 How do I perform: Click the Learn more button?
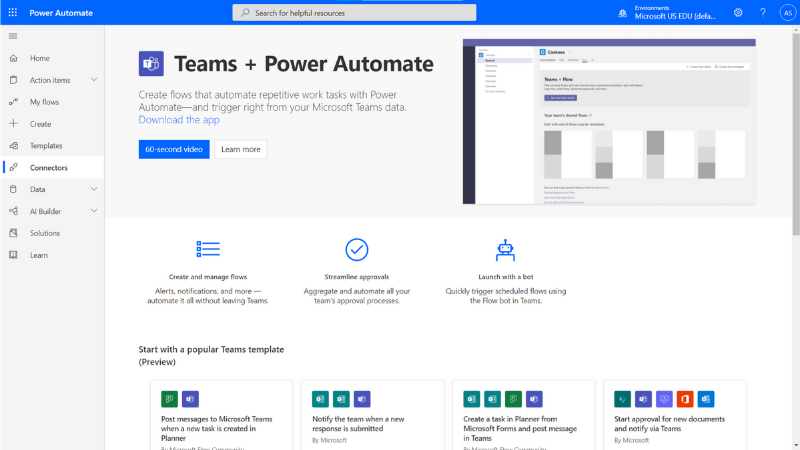point(241,149)
